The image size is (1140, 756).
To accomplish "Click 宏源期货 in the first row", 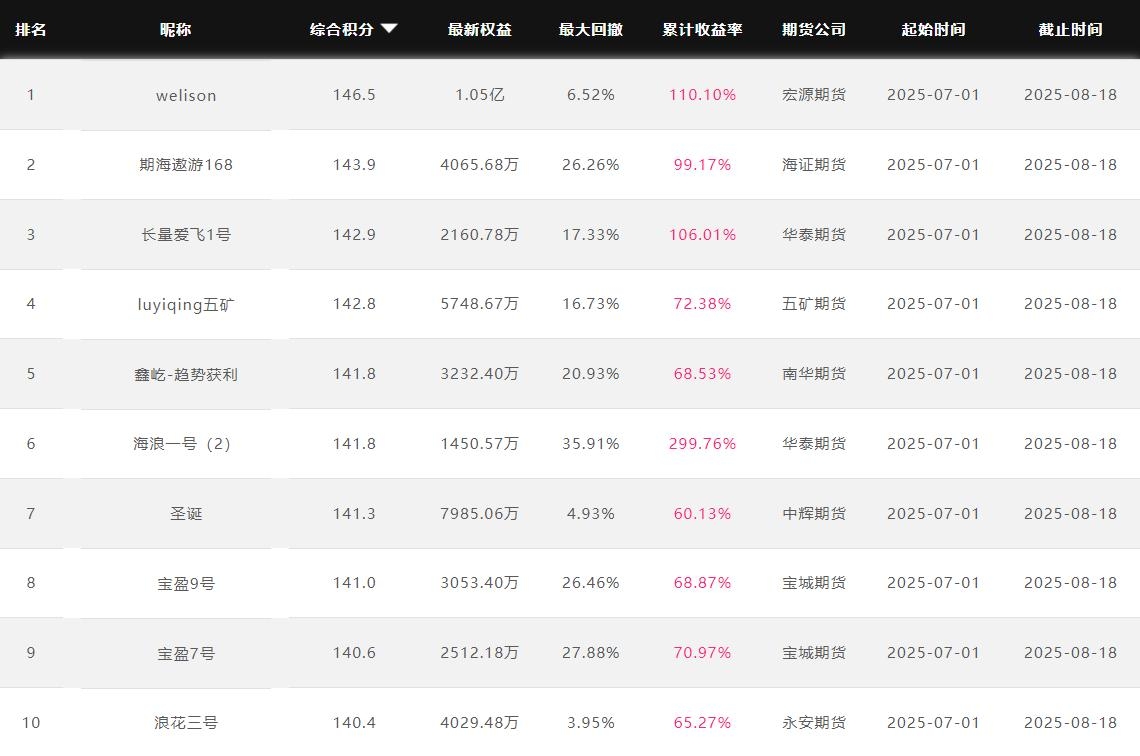I will 813,95.
